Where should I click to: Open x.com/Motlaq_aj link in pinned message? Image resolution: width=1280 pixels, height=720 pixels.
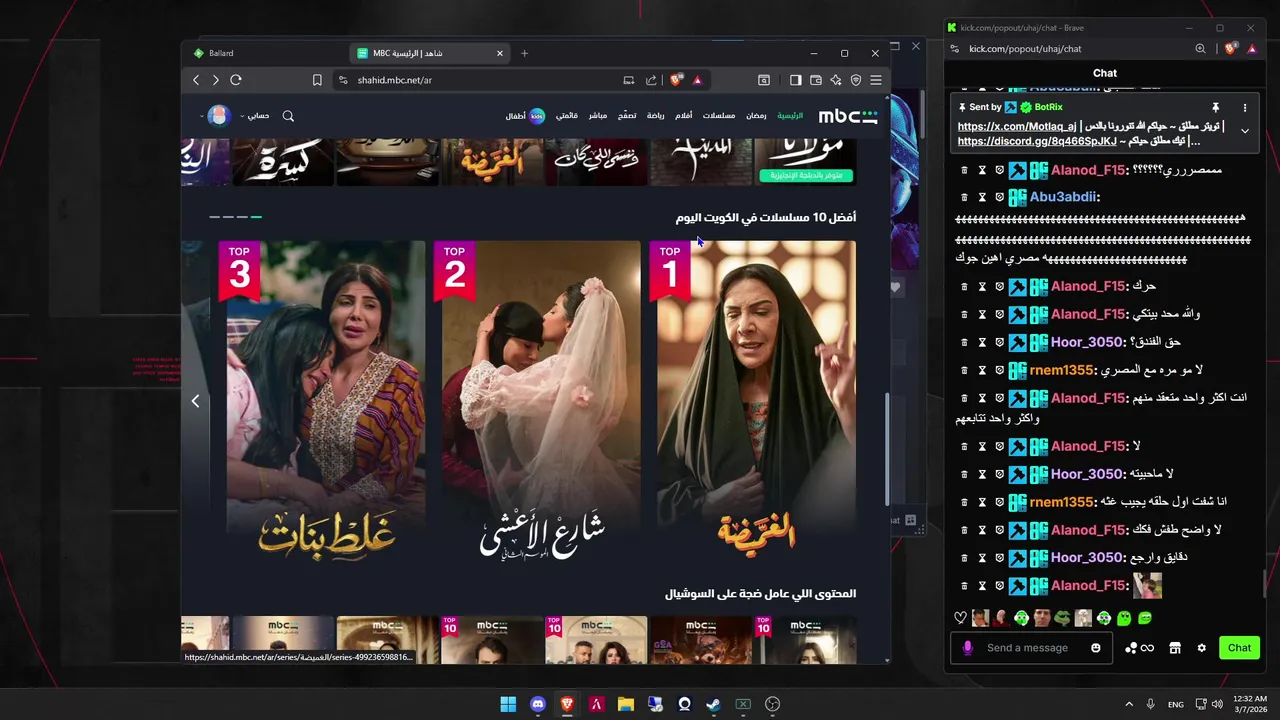(1017, 127)
